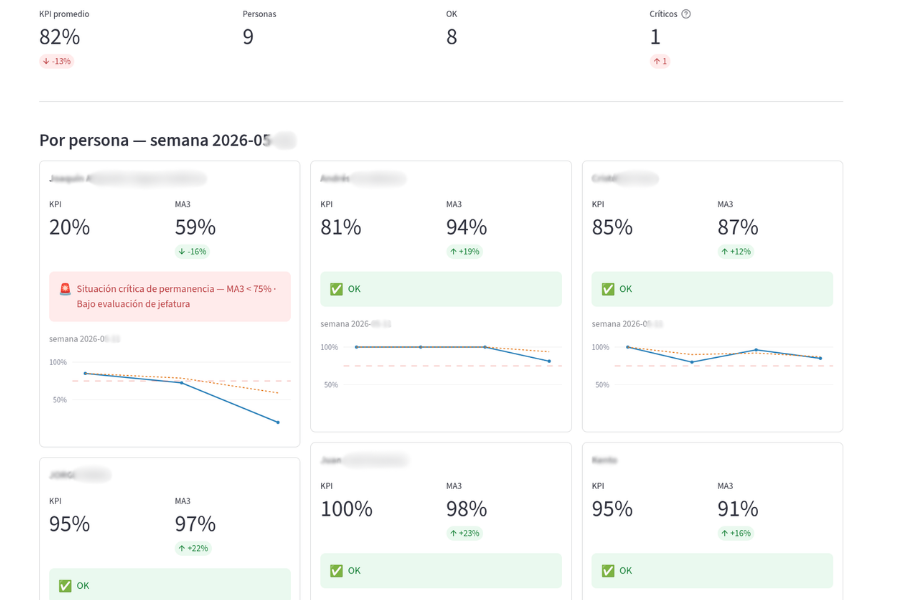Click the red up-arrow 1 badge under Críticos

click(x=660, y=61)
